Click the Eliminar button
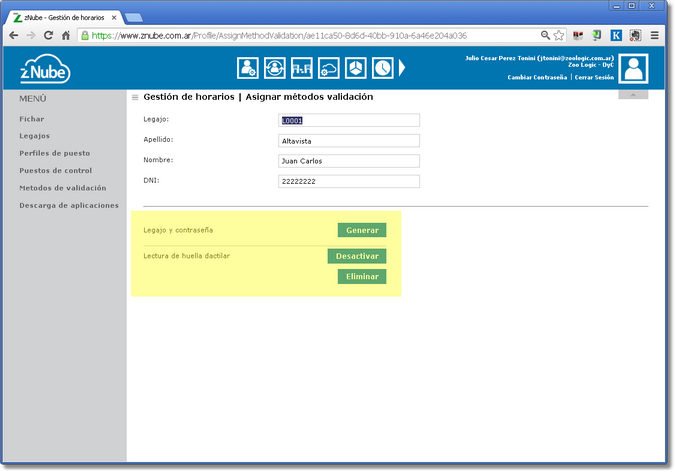This screenshot has height=472, width=675. tap(362, 276)
